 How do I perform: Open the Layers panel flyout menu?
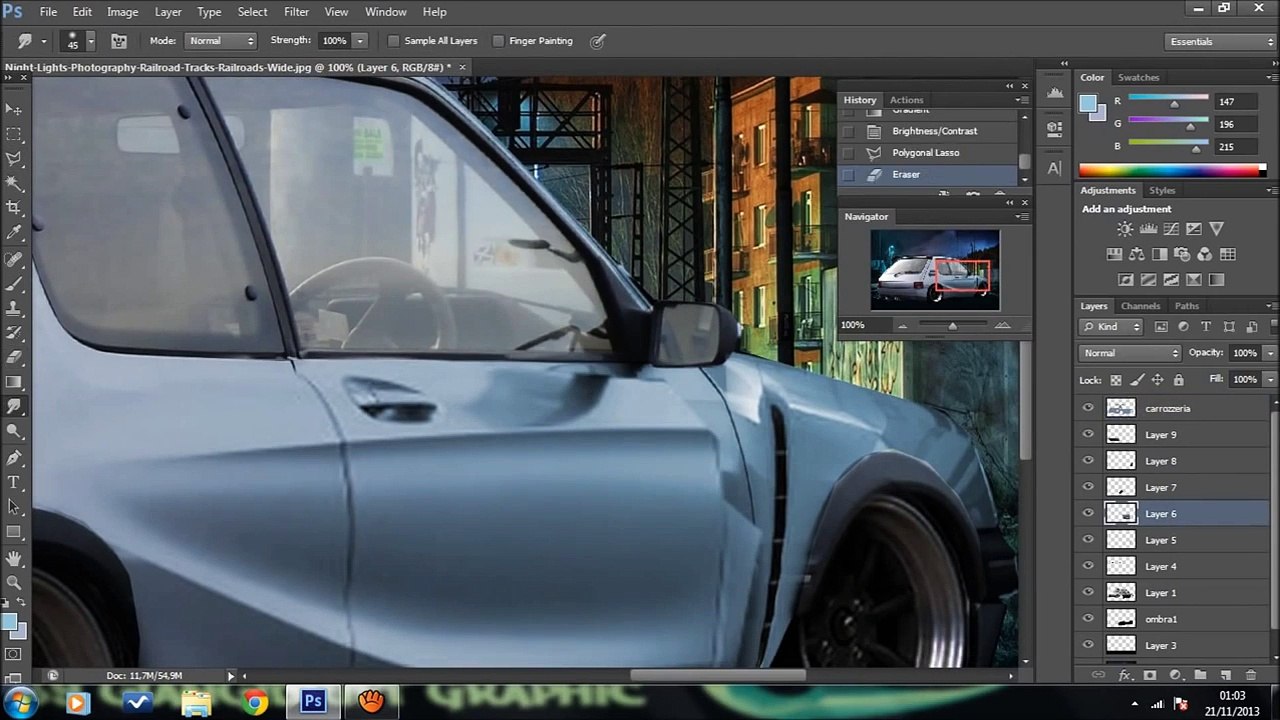(1271, 306)
